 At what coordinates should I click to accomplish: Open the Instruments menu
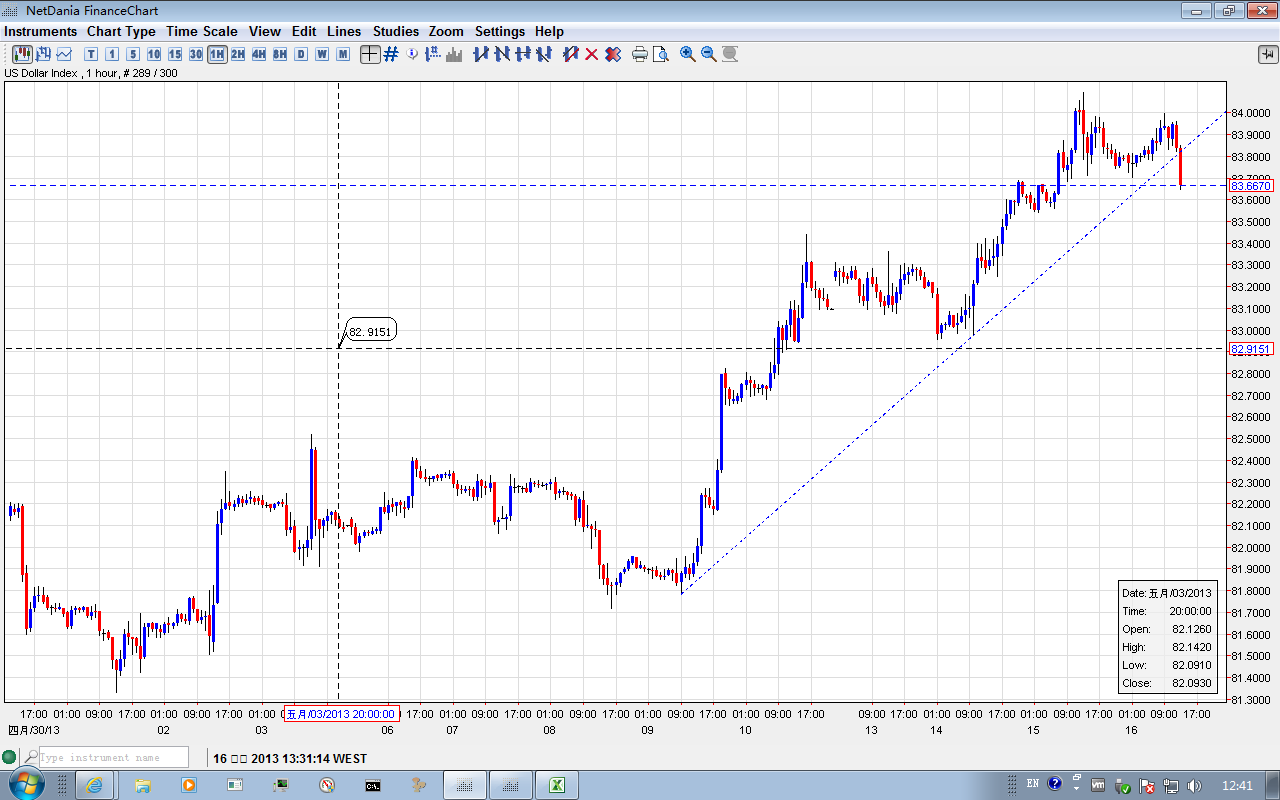click(x=40, y=31)
